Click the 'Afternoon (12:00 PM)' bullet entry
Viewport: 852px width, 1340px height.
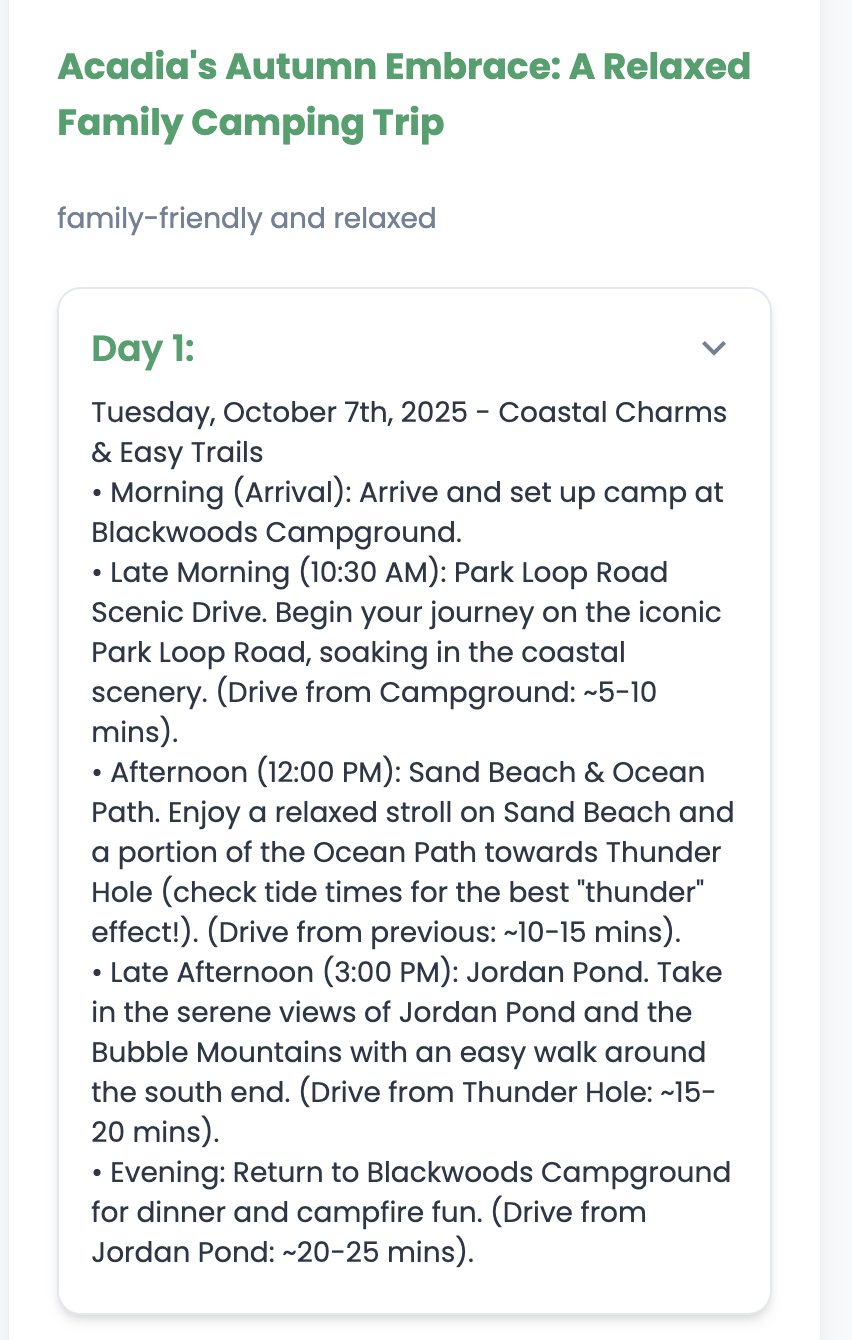pos(412,852)
